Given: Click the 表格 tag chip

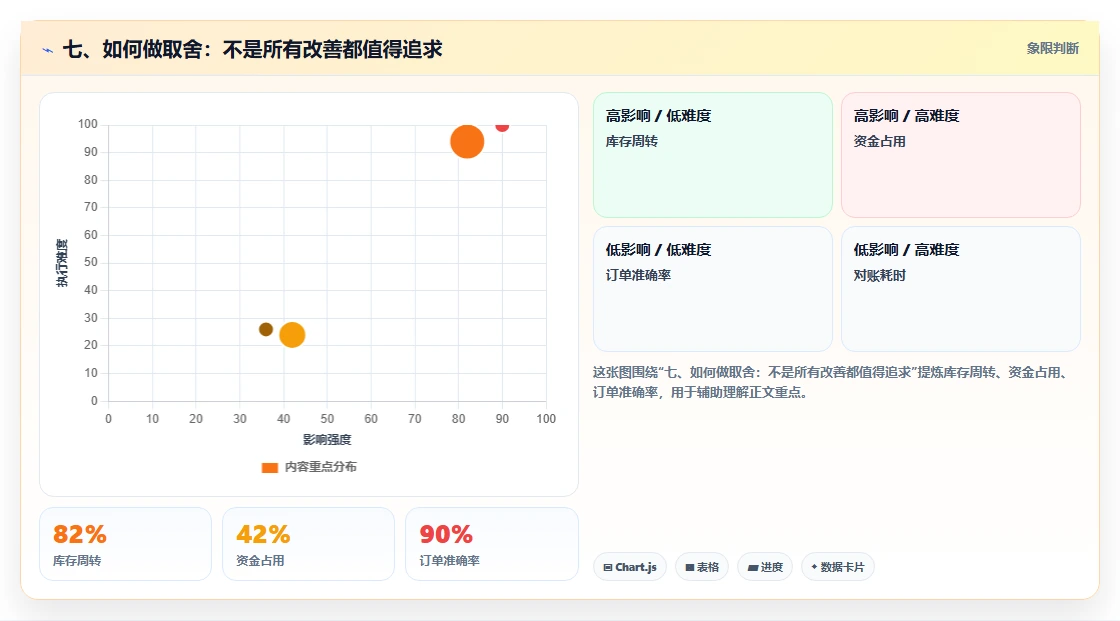Looking at the screenshot, I should (x=702, y=567).
